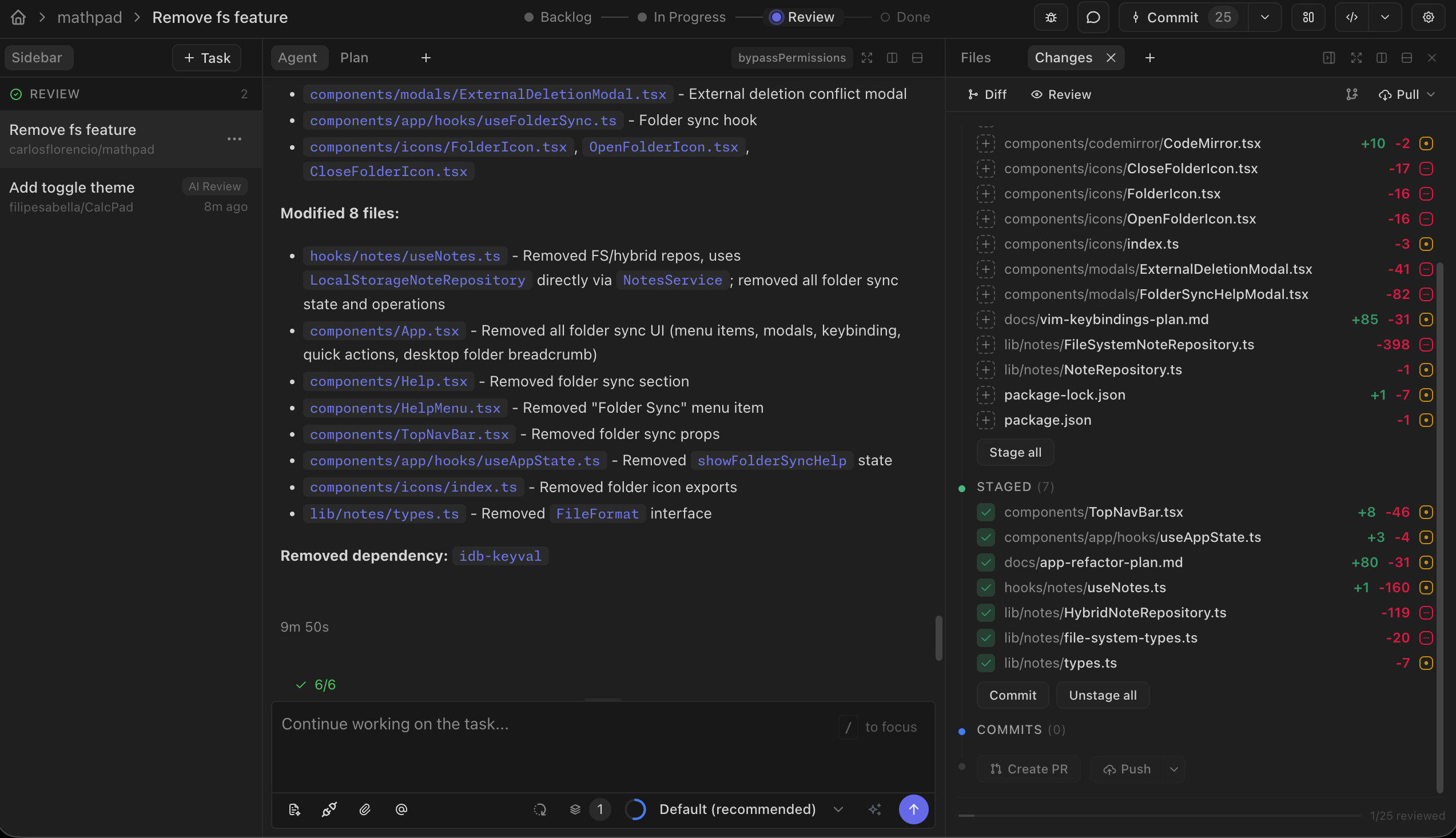The width and height of the screenshot is (1456, 838).
Task: Click the sparkle enhance icon near send
Action: 874,809
